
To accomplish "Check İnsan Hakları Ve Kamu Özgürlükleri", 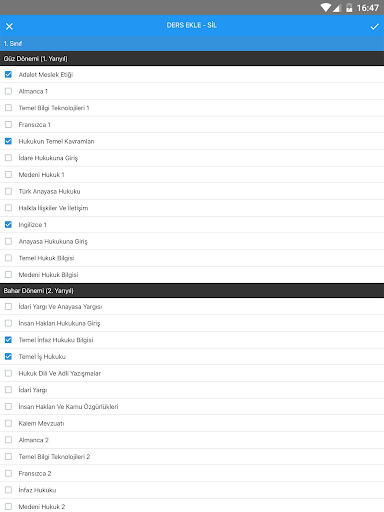I will [x=8, y=406].
